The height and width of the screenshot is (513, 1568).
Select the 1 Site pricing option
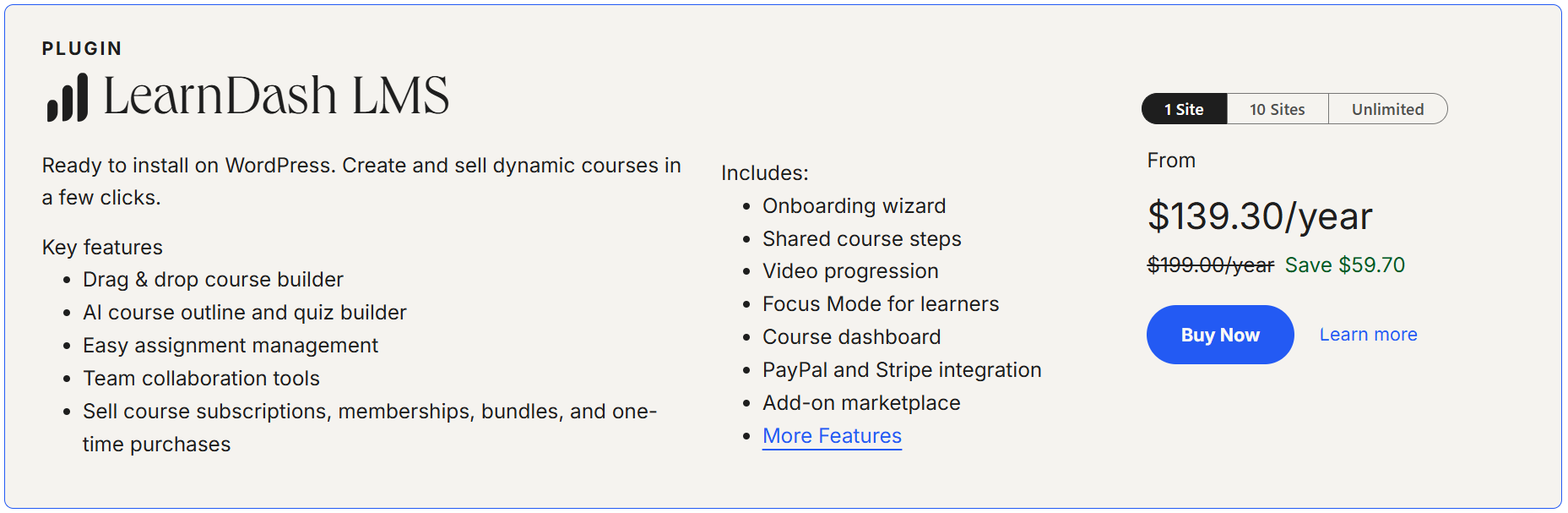1183,108
